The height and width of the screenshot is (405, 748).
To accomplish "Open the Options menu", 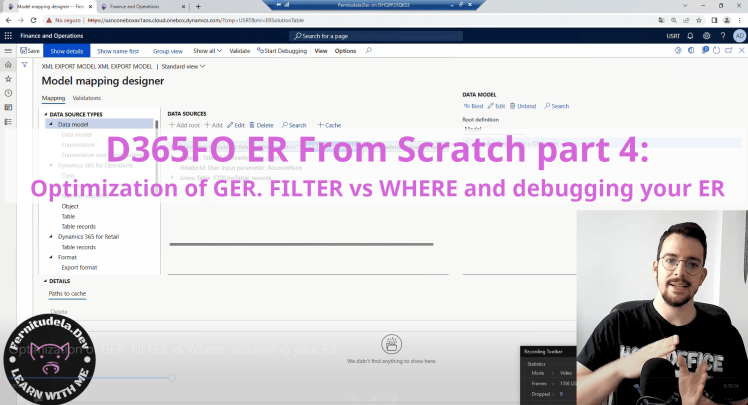I will coord(345,51).
